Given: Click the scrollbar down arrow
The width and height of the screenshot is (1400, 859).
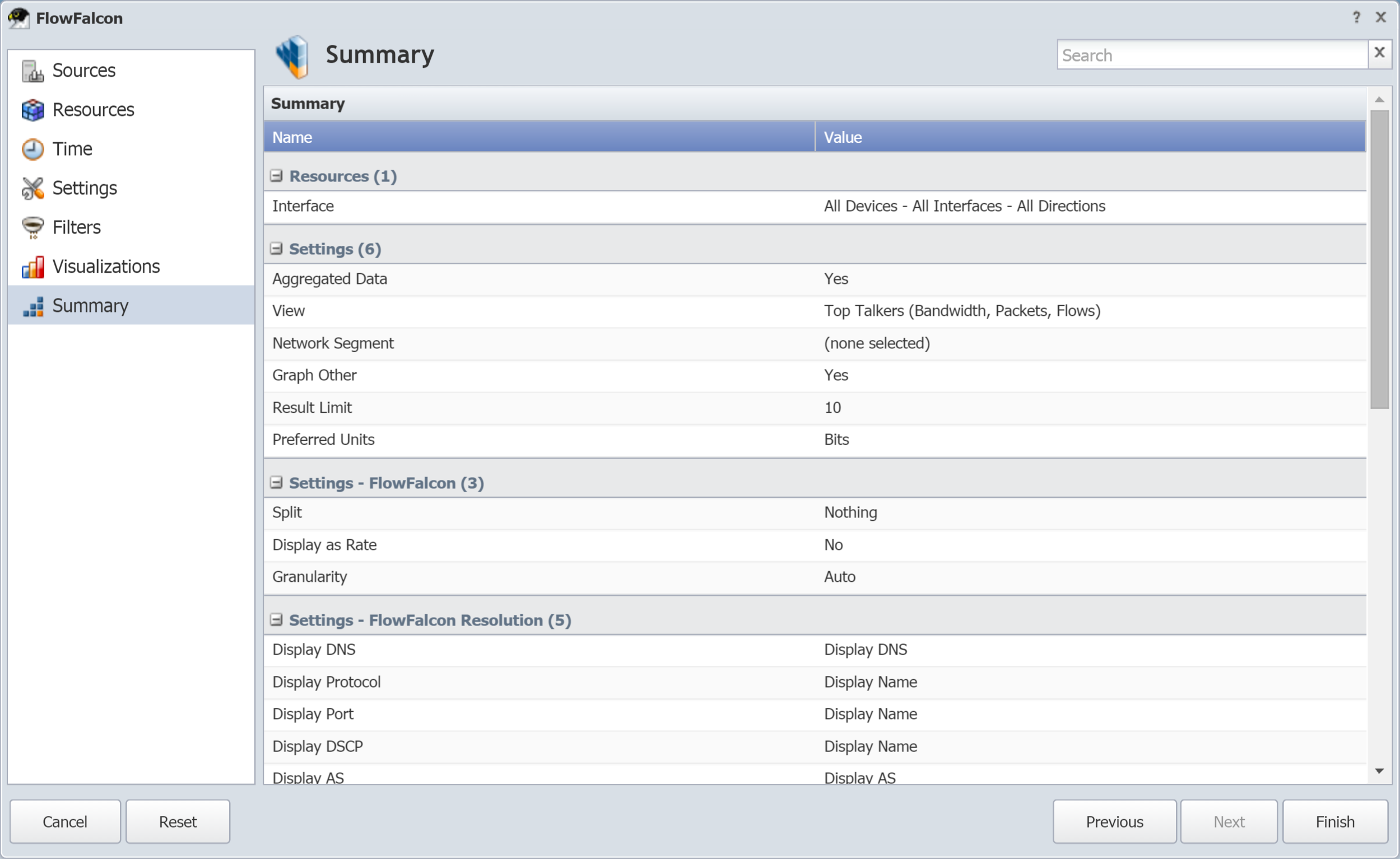Looking at the screenshot, I should point(1379,771).
